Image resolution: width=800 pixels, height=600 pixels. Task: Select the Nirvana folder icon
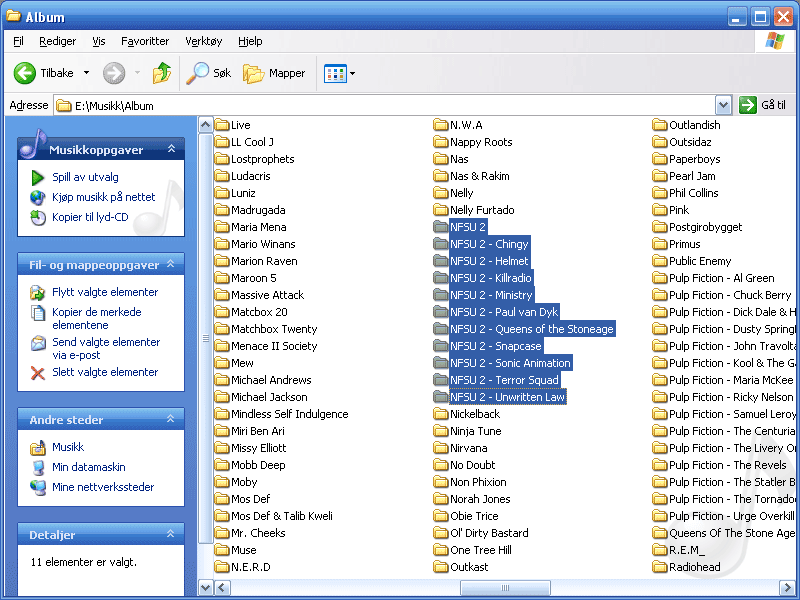441,448
